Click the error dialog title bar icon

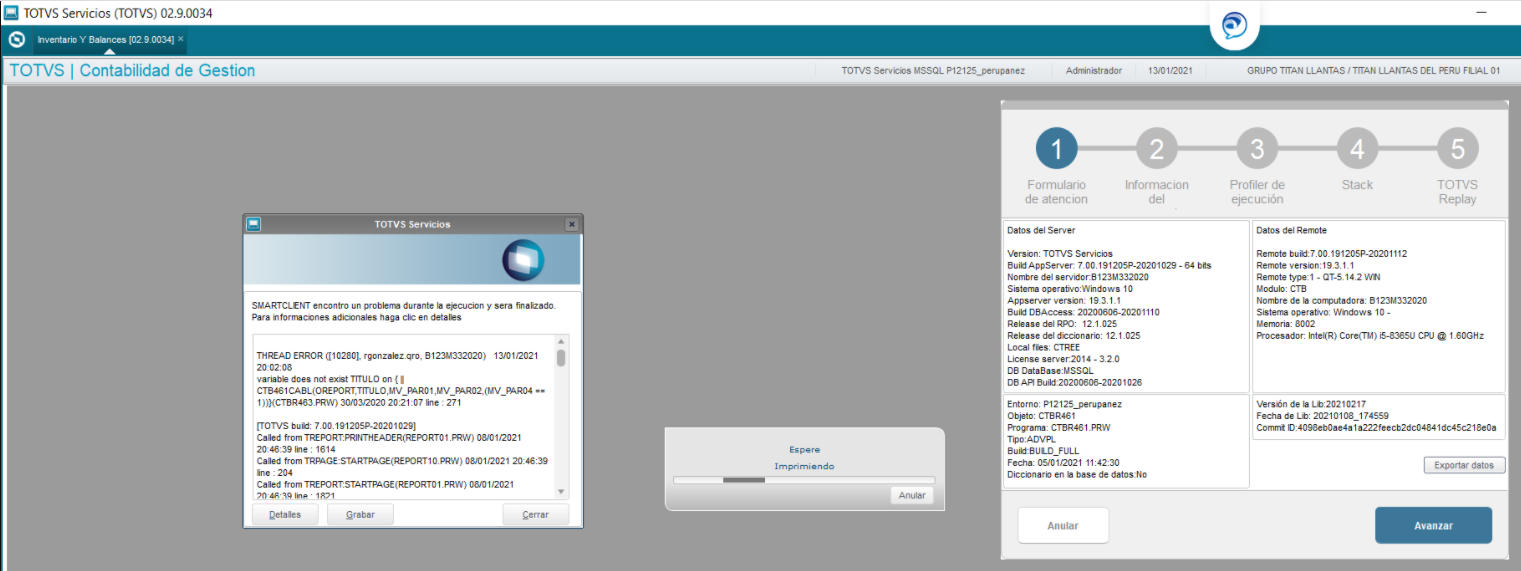pos(254,224)
